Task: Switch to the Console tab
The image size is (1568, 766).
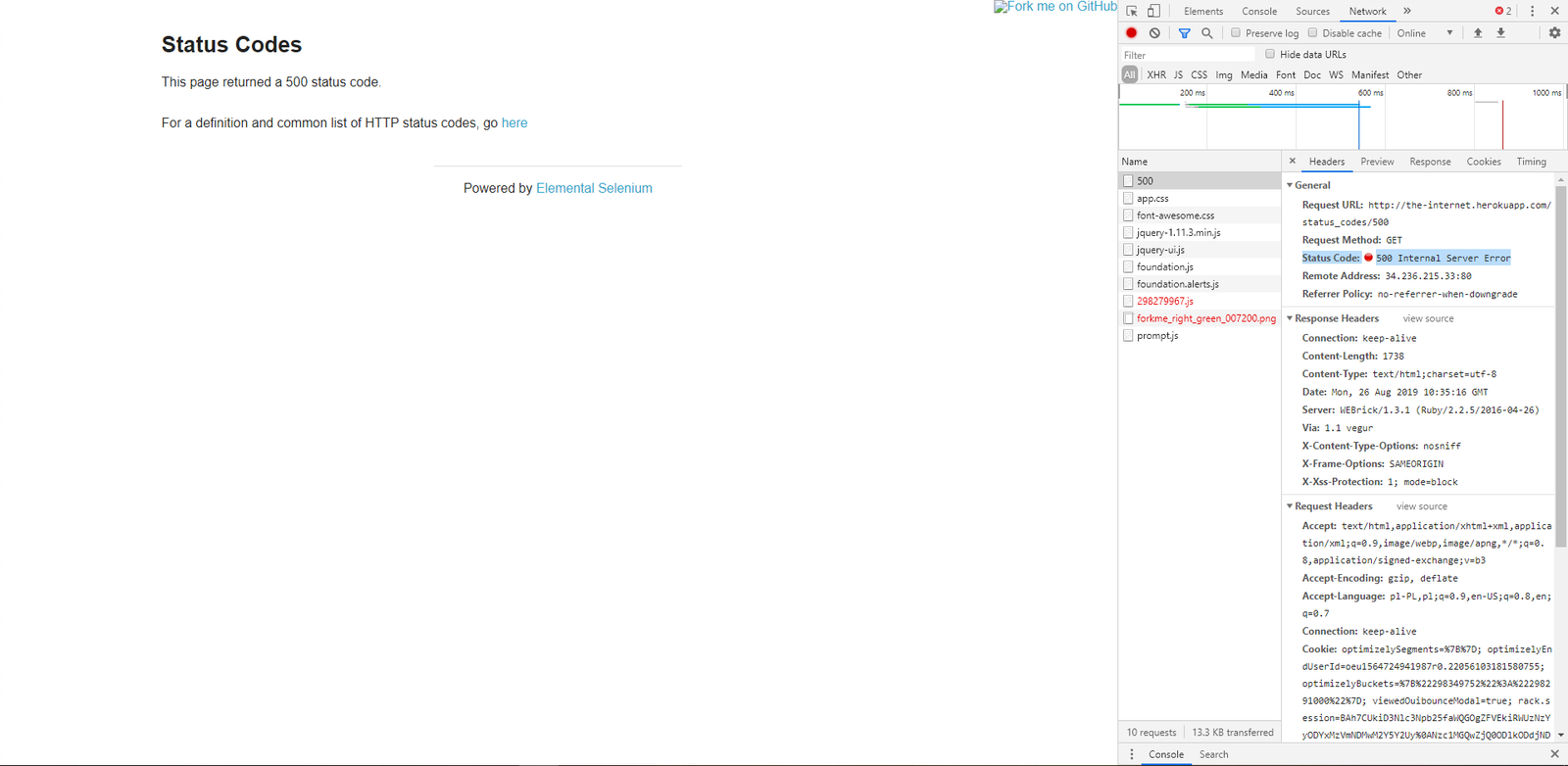Action: click(x=1258, y=12)
